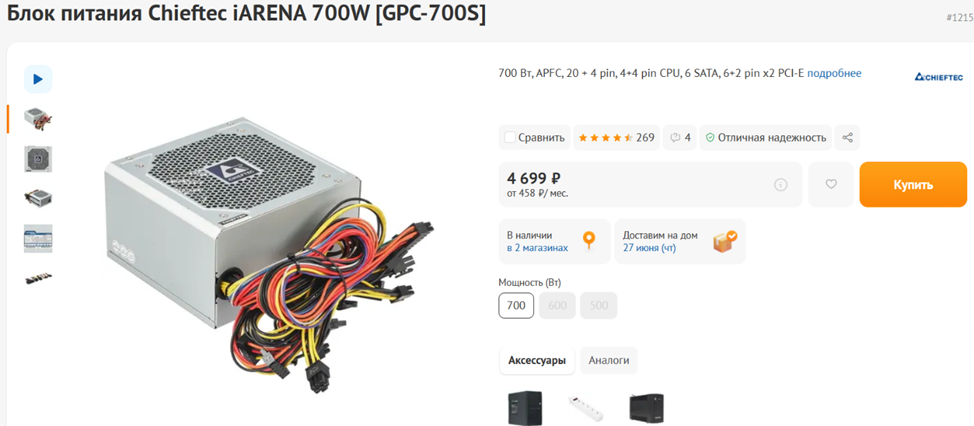Click the delivery box icon
Viewport: 974px width, 426px height.
tap(724, 241)
